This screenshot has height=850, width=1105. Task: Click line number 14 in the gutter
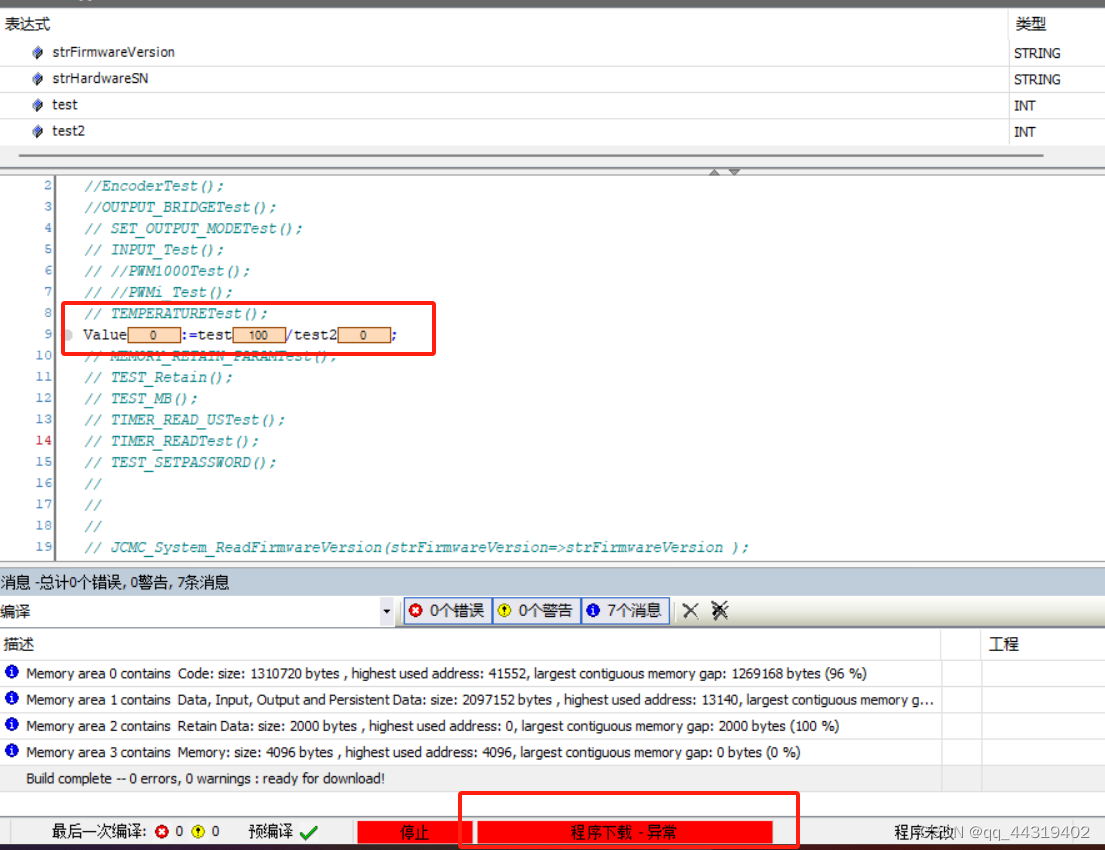pyautogui.click(x=44, y=441)
